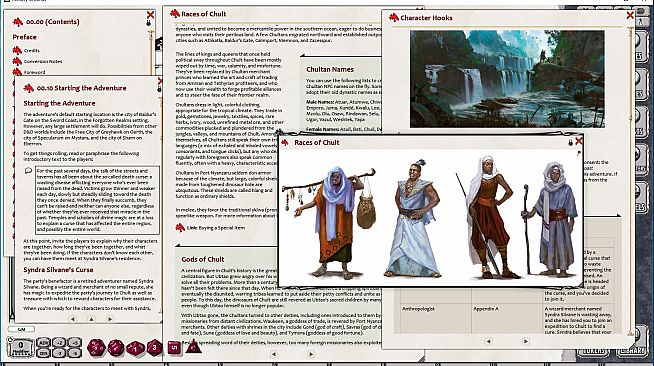Go to previous page in Races of Chult story

[x=274, y=354]
